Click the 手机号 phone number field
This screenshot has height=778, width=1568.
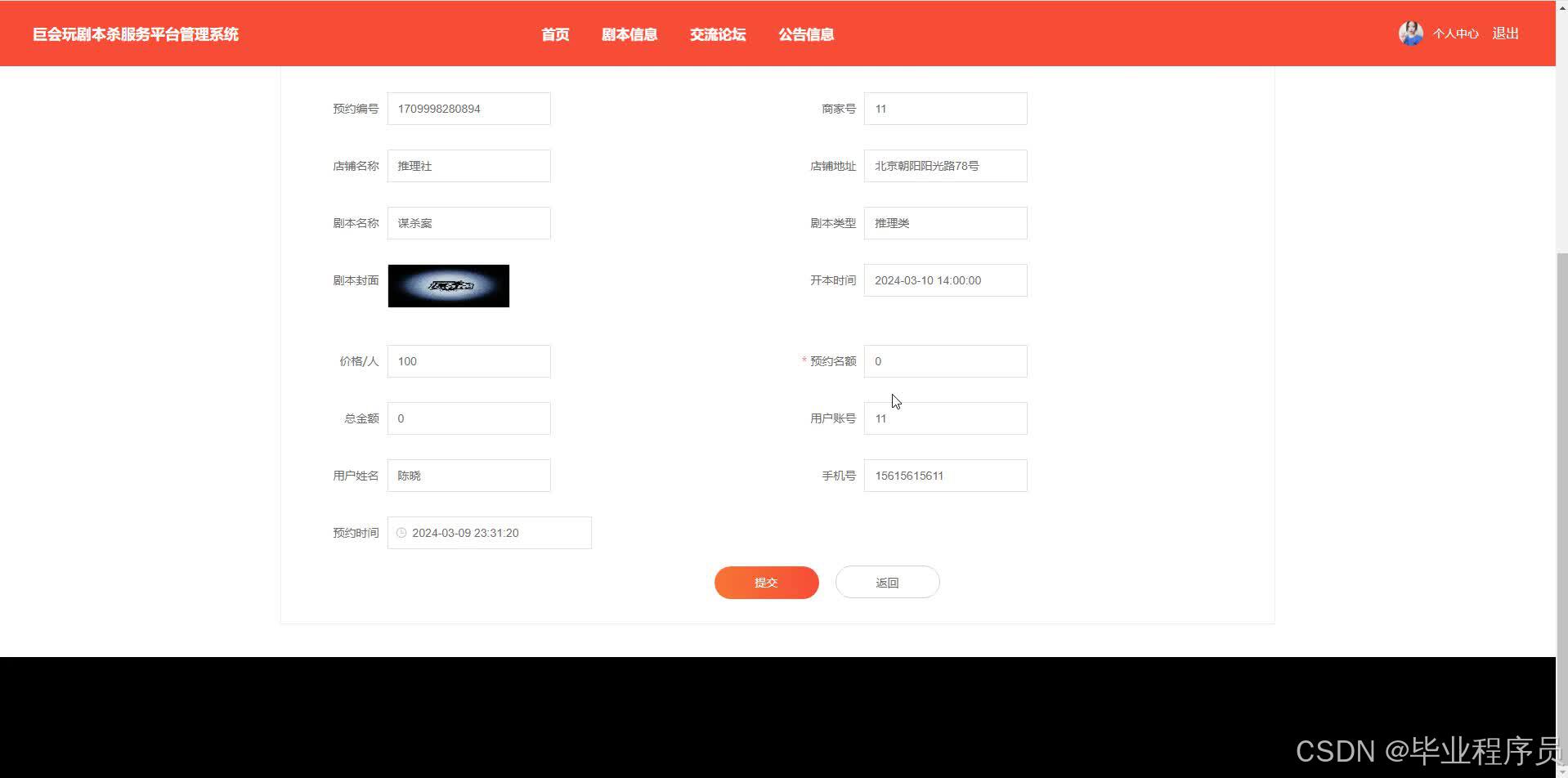coord(945,475)
